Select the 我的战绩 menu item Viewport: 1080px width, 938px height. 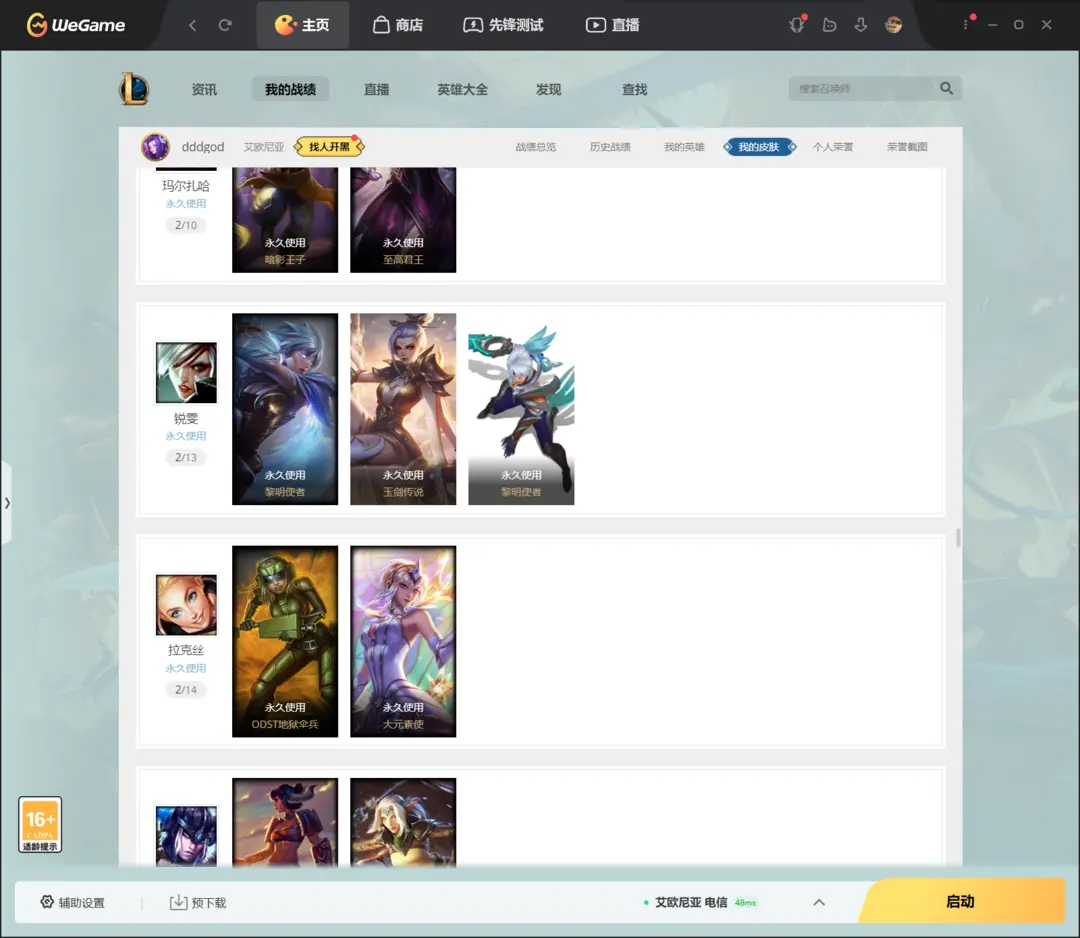point(290,90)
